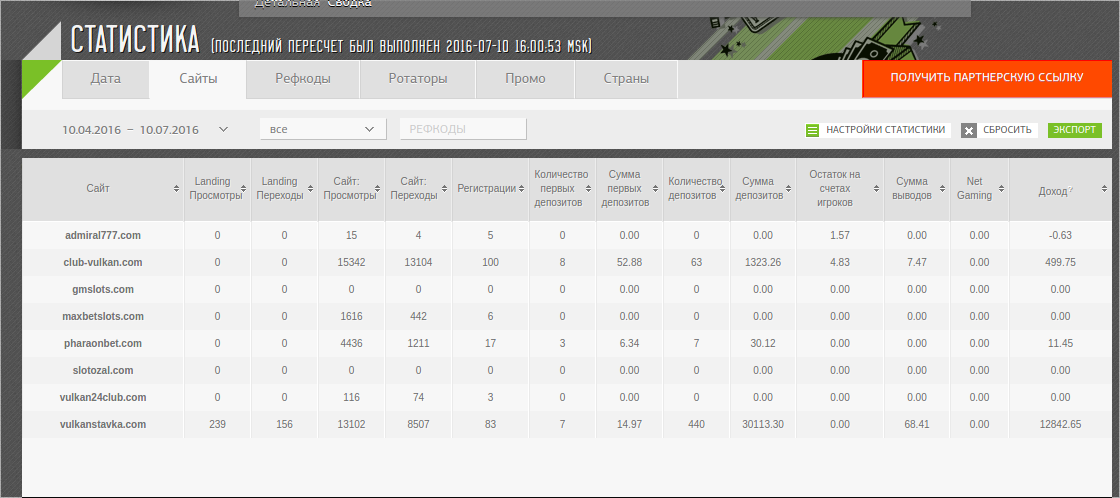Select the Сайты tab
1120x498 pixels.
coord(198,79)
